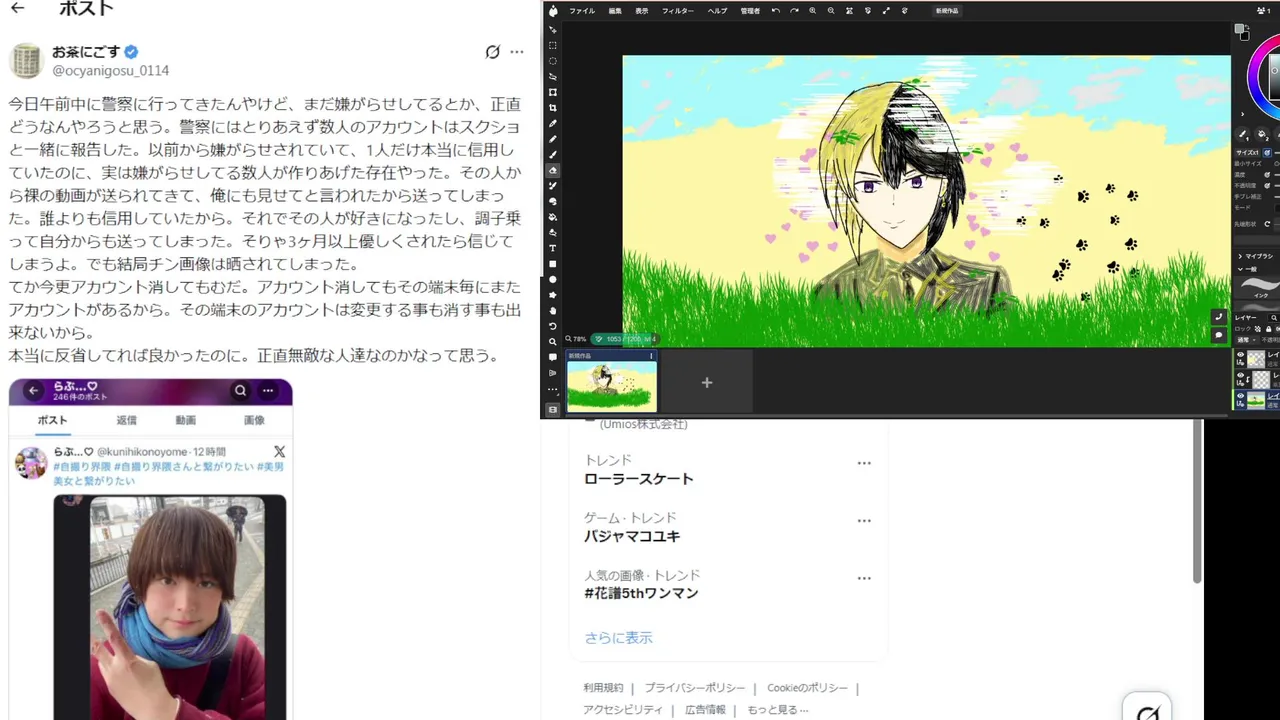Click the search icon in embedded profile header

(240, 391)
